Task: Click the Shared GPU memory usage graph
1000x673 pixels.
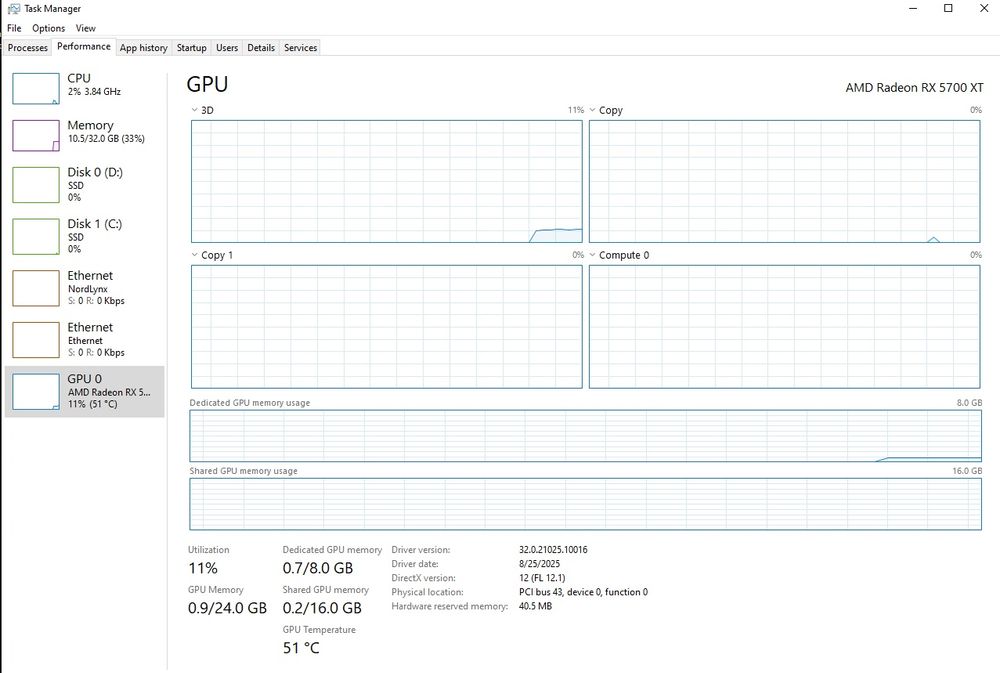Action: (585, 504)
